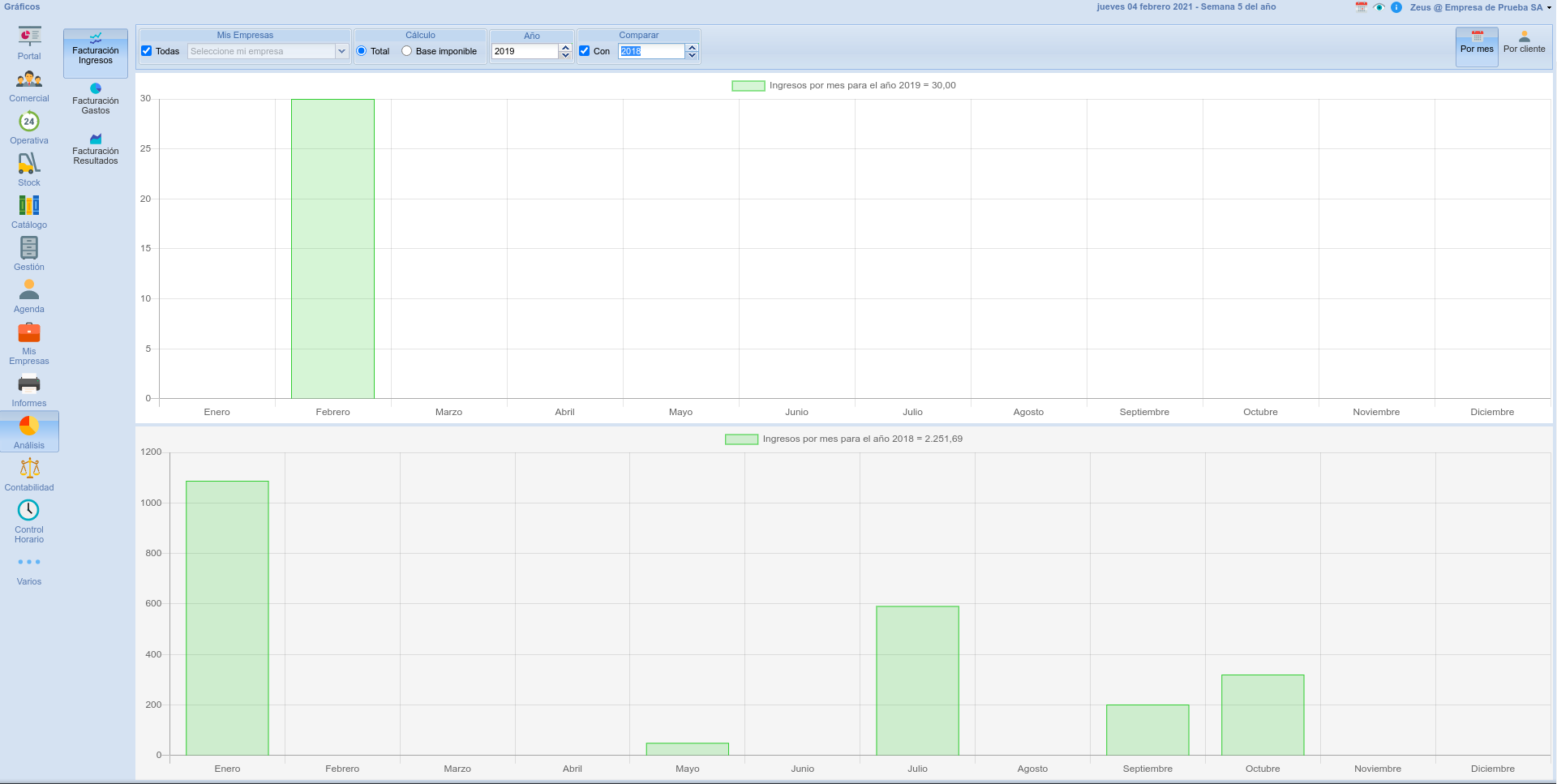
Task: Click the info icon in top bar
Action: point(1396,7)
